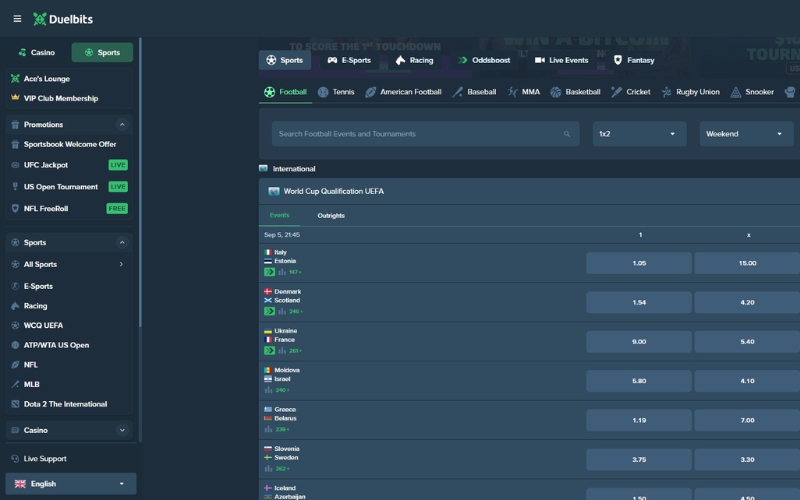Open US Open Tournament promotion
The width and height of the screenshot is (800, 500).
click(69, 187)
